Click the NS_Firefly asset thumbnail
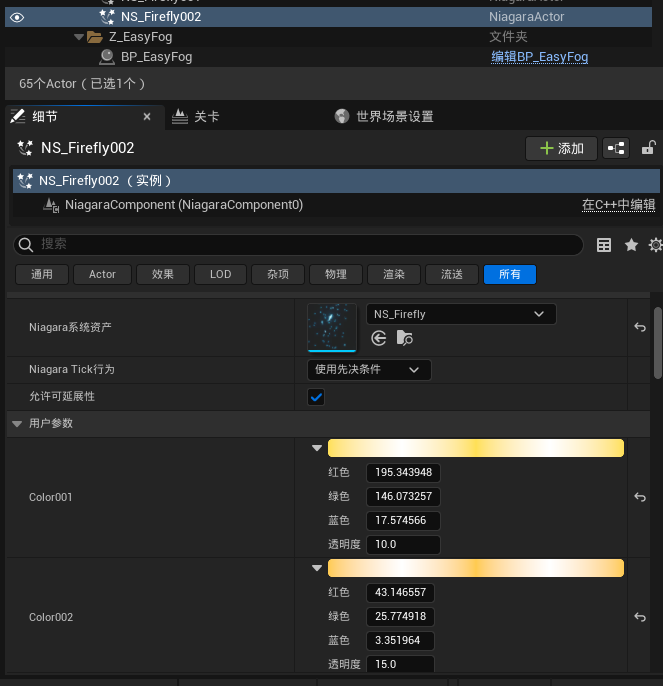This screenshot has height=686, width=663. [332, 327]
